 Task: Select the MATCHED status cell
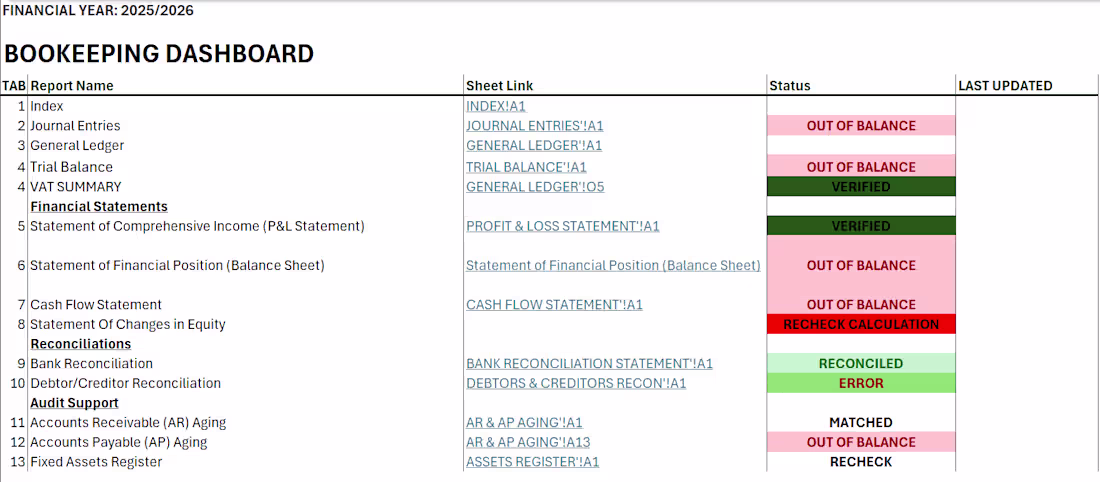pos(861,423)
